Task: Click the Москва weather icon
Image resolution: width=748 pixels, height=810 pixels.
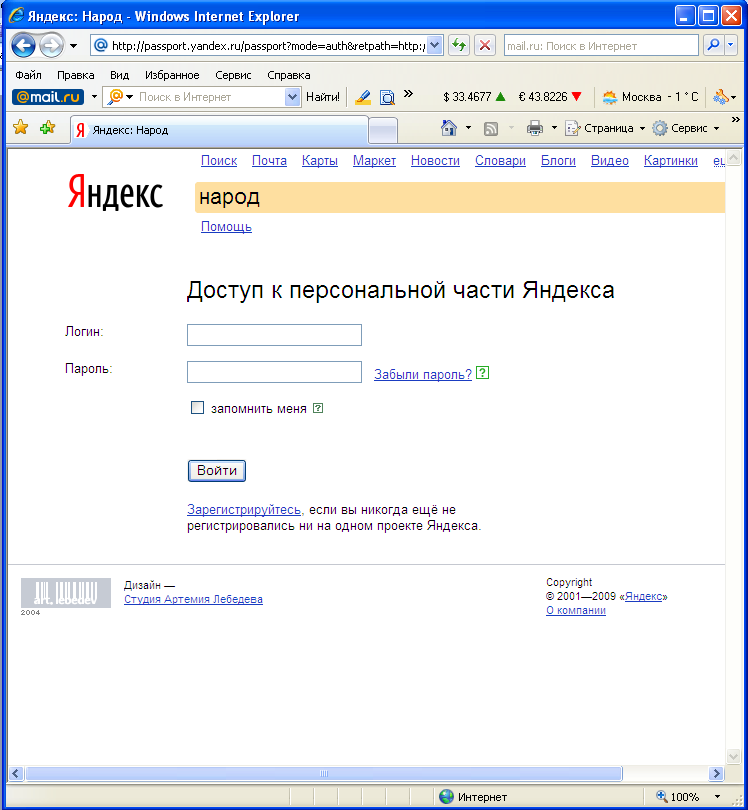Action: tap(610, 97)
